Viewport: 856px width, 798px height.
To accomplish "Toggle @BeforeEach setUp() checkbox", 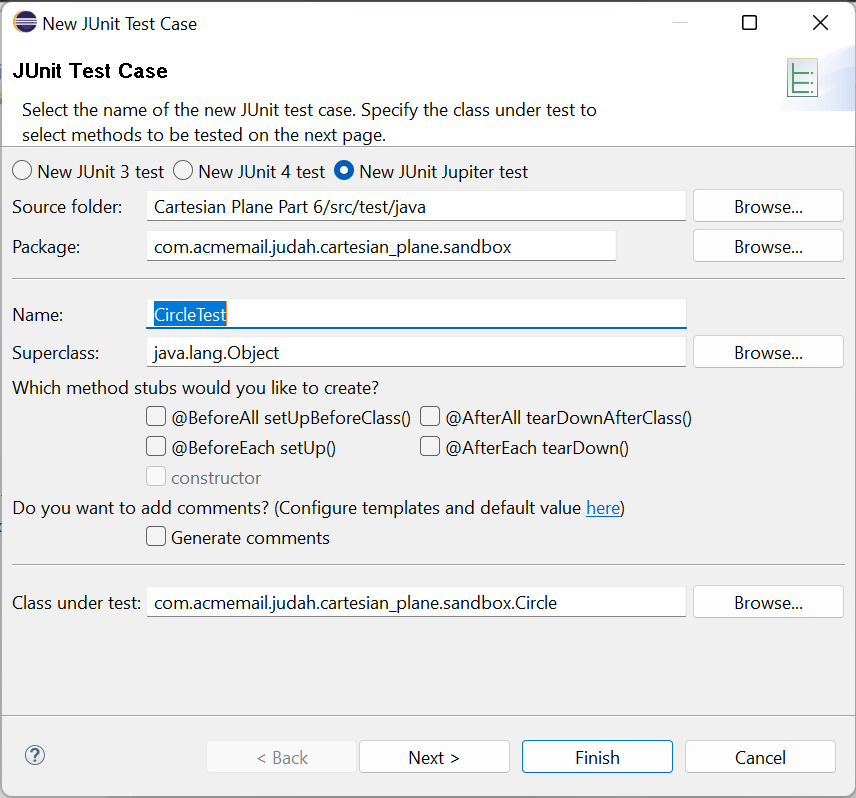I will [156, 447].
